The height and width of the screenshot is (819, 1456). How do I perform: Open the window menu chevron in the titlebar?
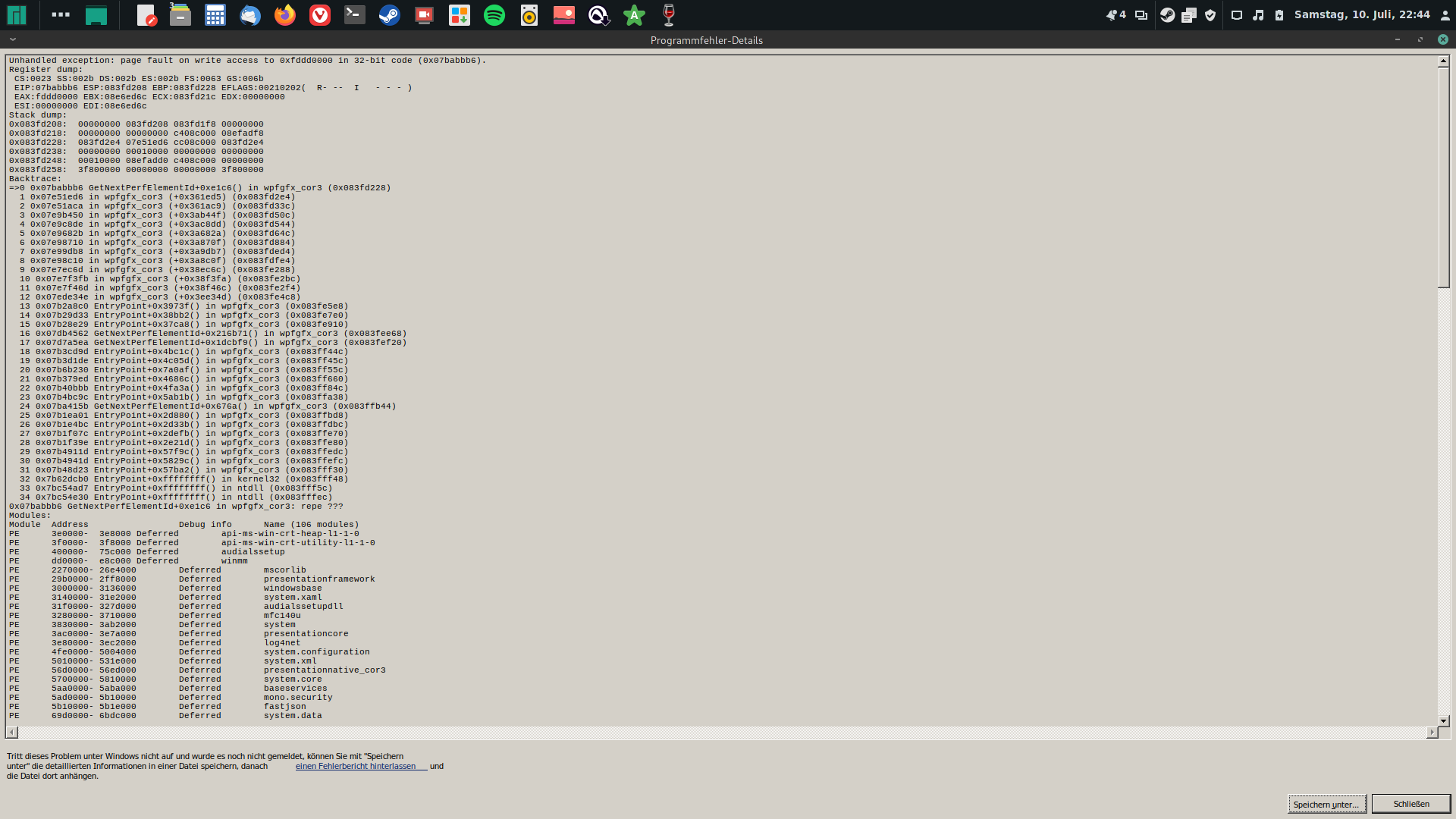pyautogui.click(x=13, y=39)
